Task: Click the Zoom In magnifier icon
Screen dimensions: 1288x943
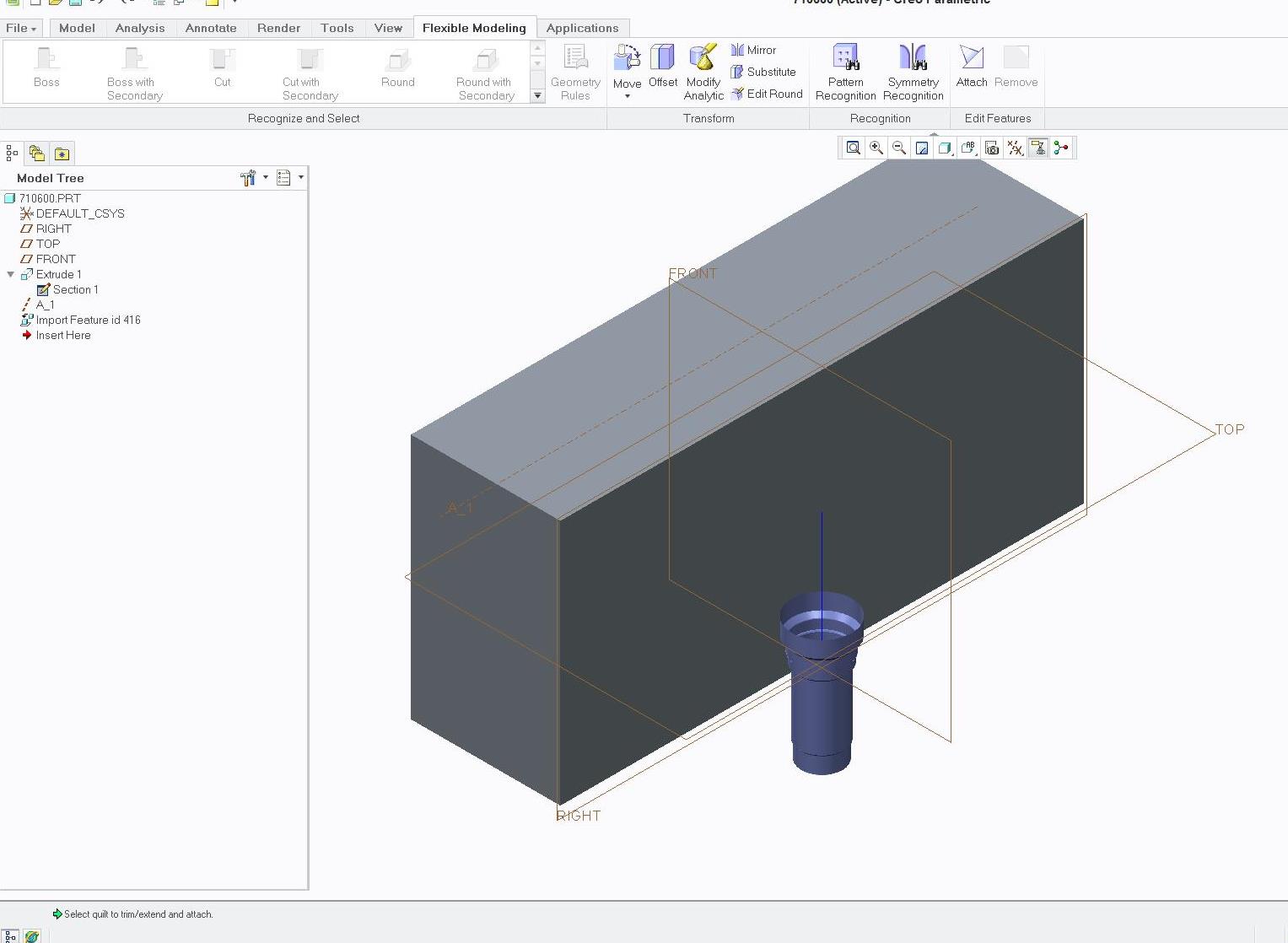Action: (x=876, y=148)
